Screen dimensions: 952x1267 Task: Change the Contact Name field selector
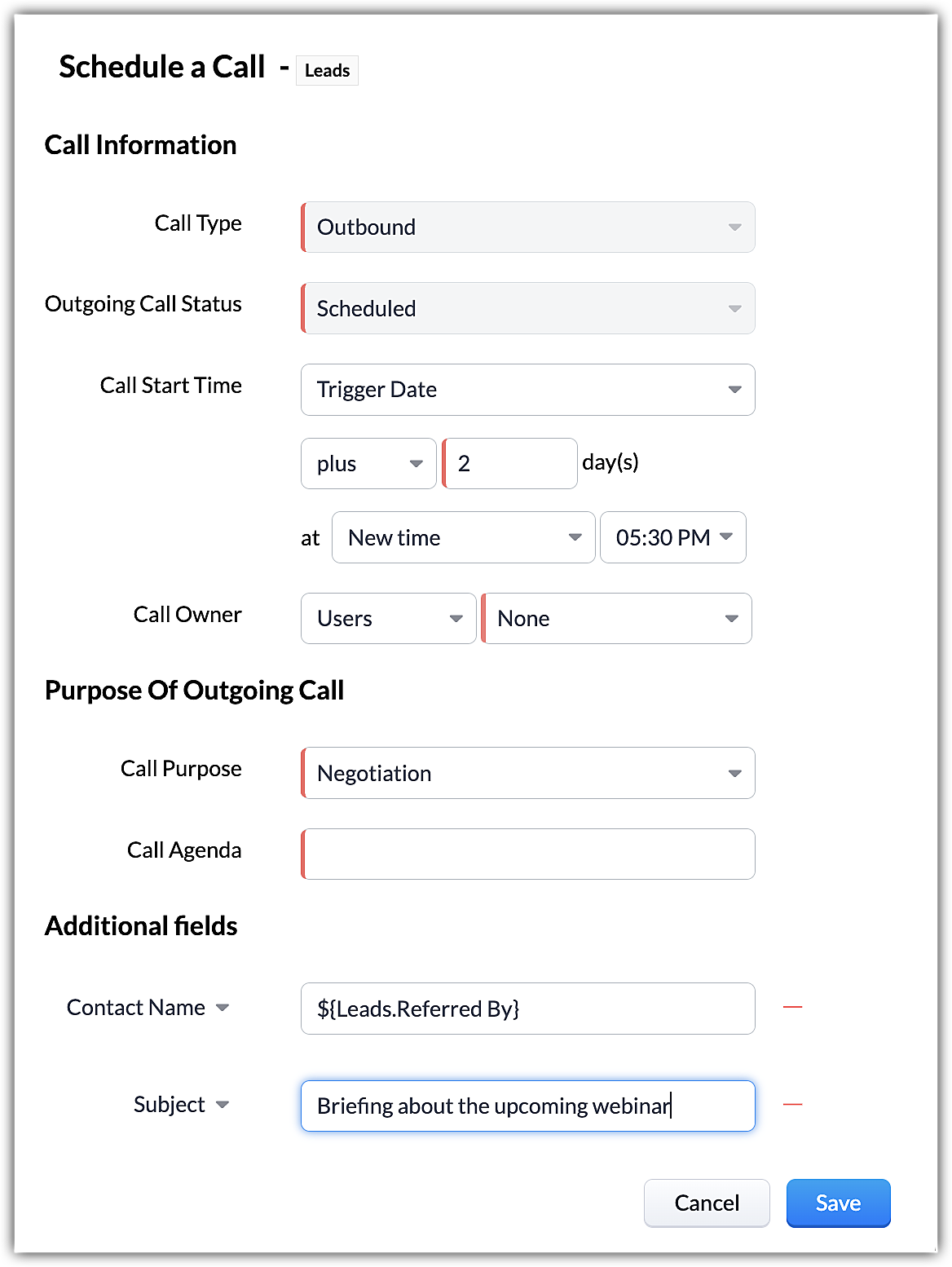[x=148, y=1008]
